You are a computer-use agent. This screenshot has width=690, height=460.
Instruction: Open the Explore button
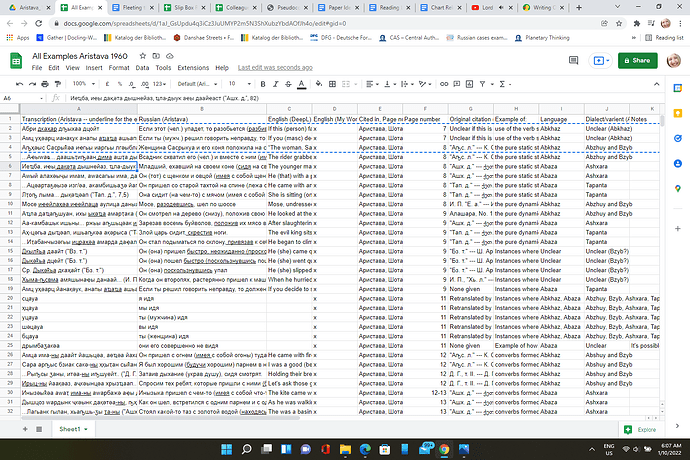640,430
